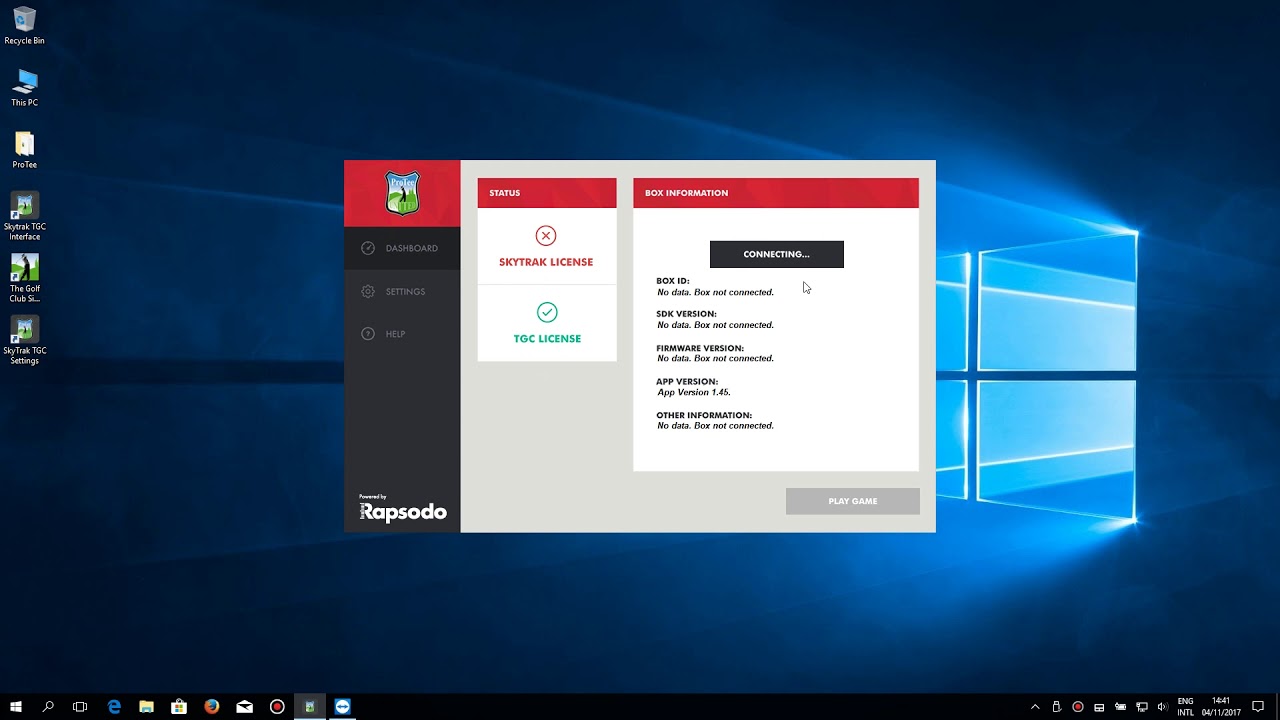The height and width of the screenshot is (720, 1280).
Task: Click the red recording tray icon
Action: tap(1077, 707)
